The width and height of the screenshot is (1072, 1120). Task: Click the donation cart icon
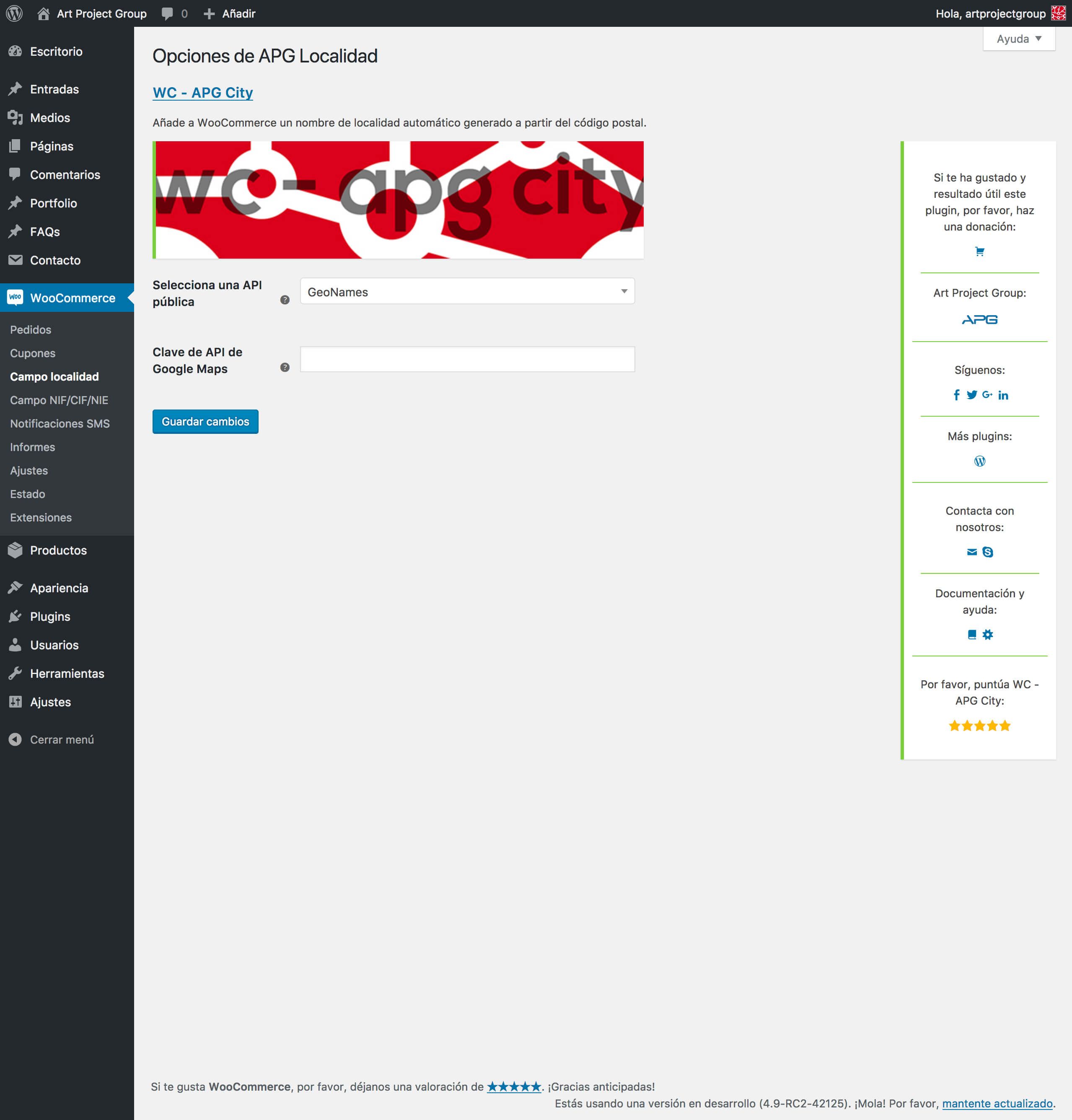(x=979, y=251)
